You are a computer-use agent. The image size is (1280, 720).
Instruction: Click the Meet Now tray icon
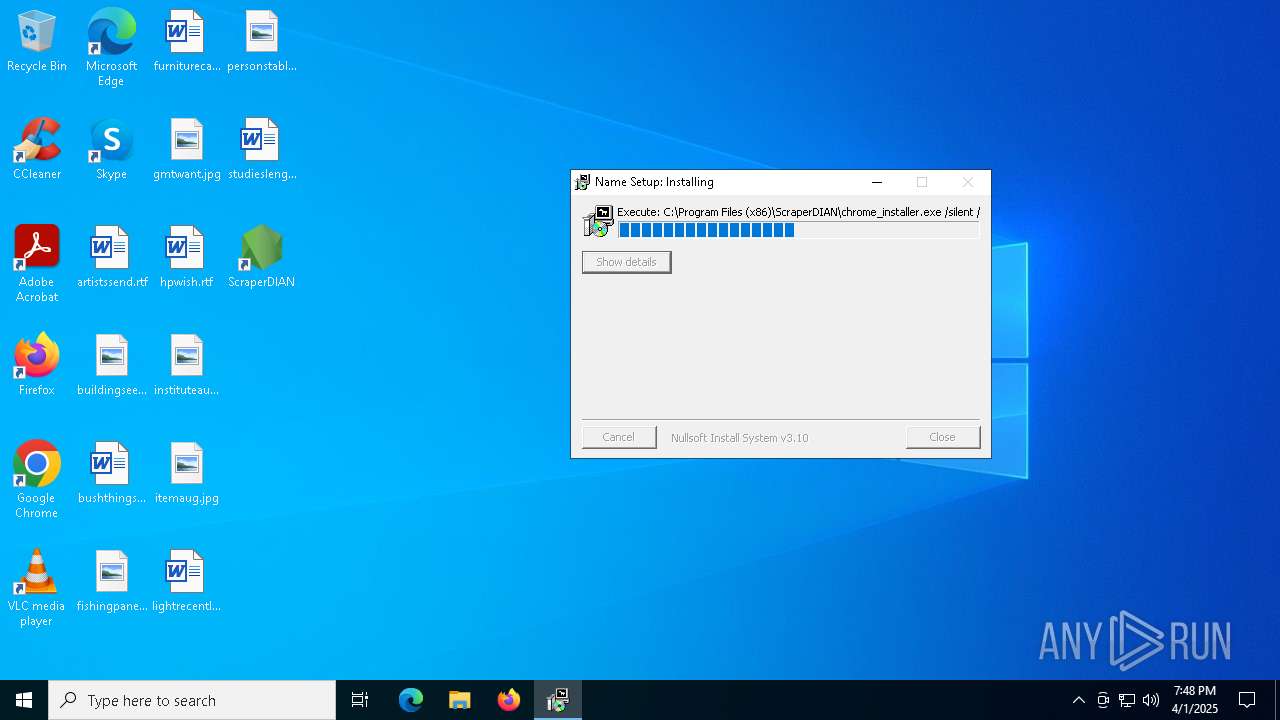[1103, 700]
